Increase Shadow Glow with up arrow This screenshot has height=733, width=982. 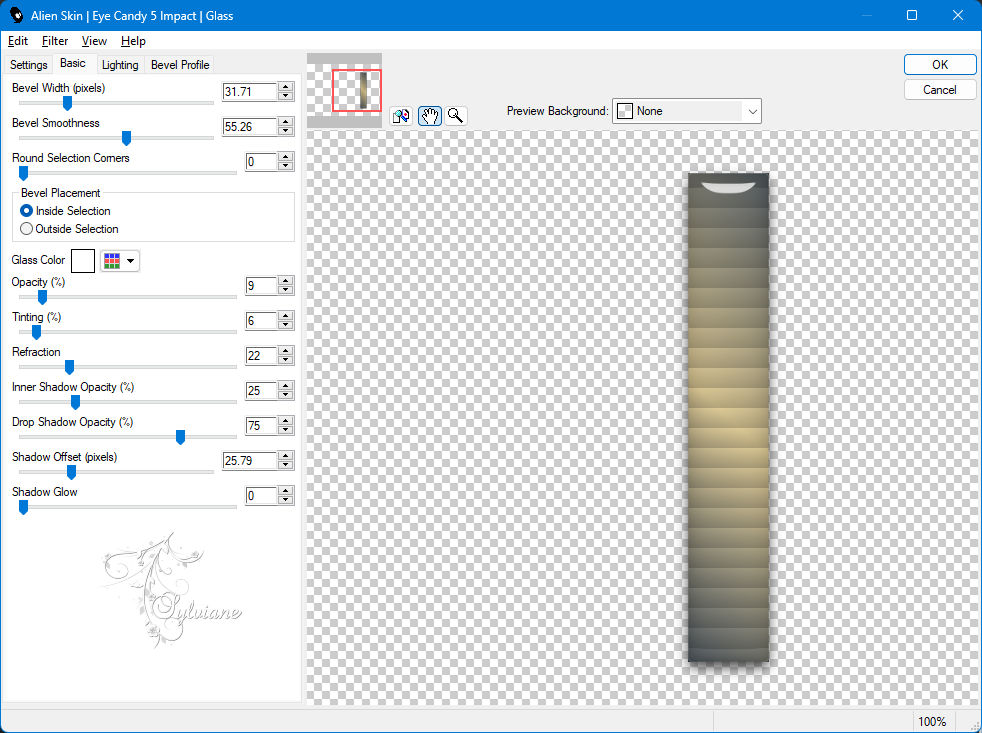coord(286,492)
